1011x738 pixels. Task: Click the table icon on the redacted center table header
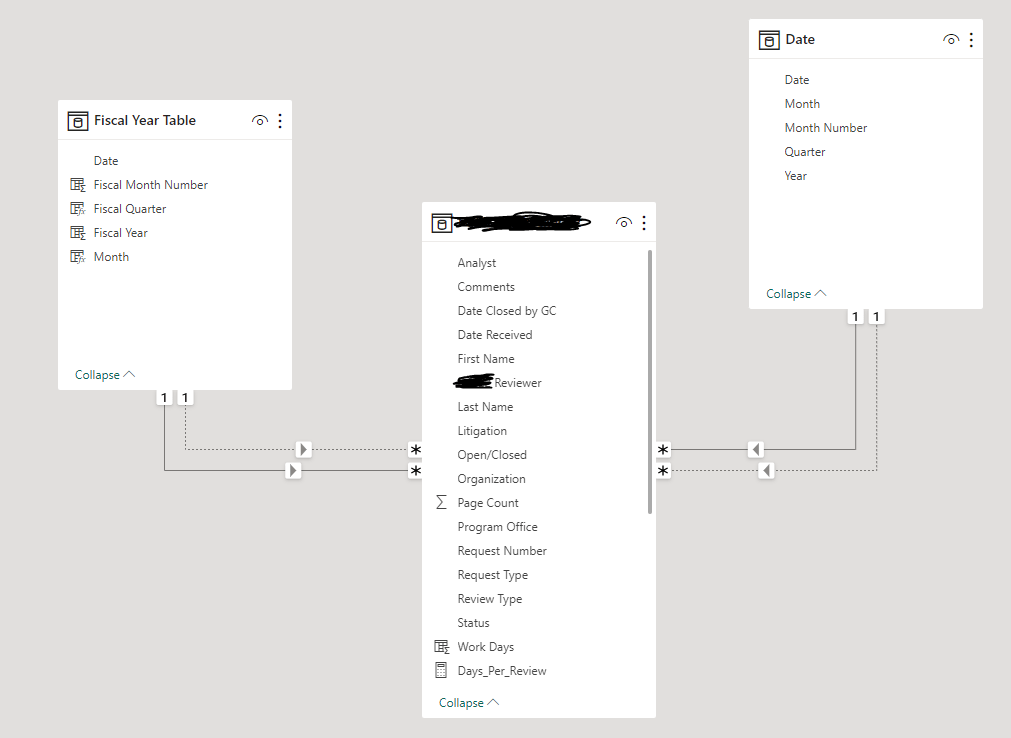[x=442, y=222]
